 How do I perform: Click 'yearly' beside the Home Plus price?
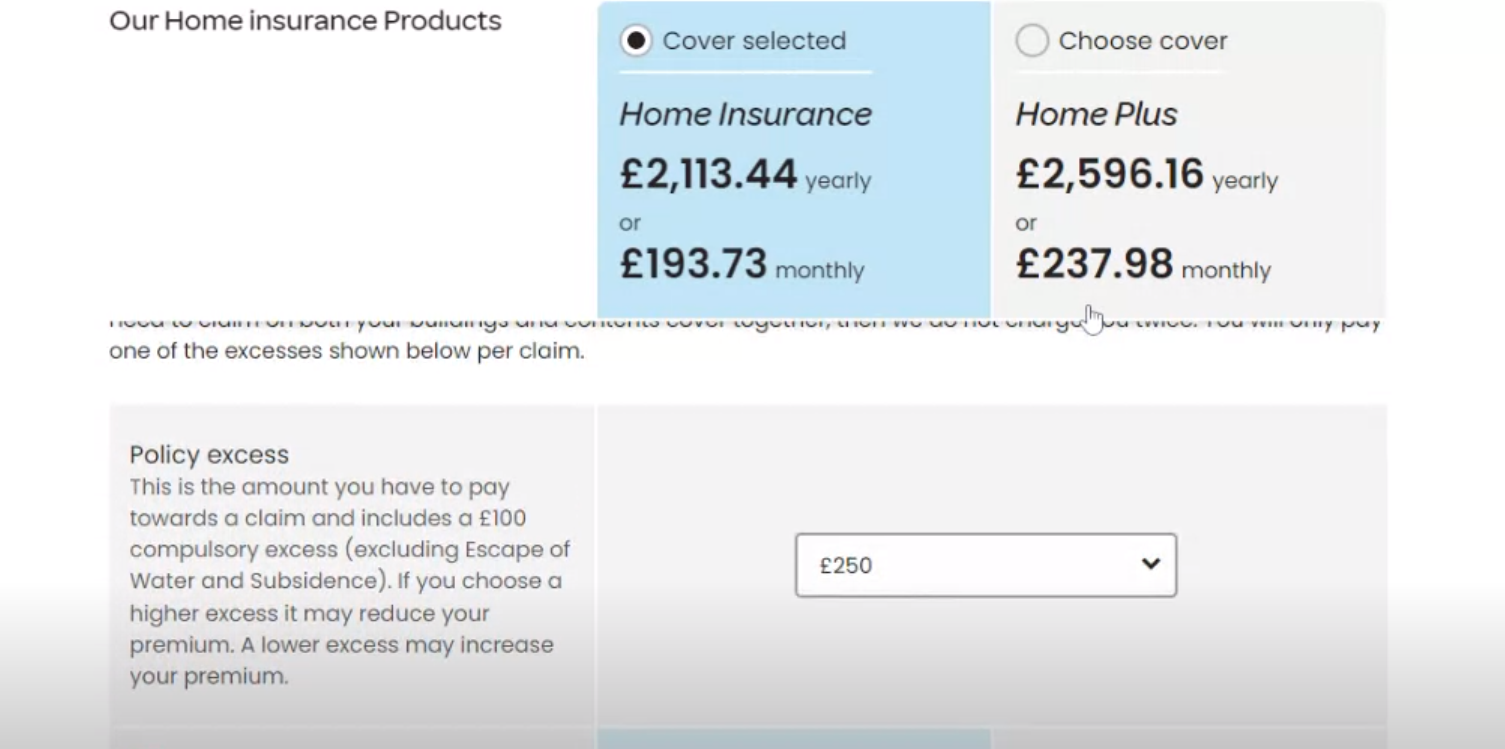tap(1245, 181)
